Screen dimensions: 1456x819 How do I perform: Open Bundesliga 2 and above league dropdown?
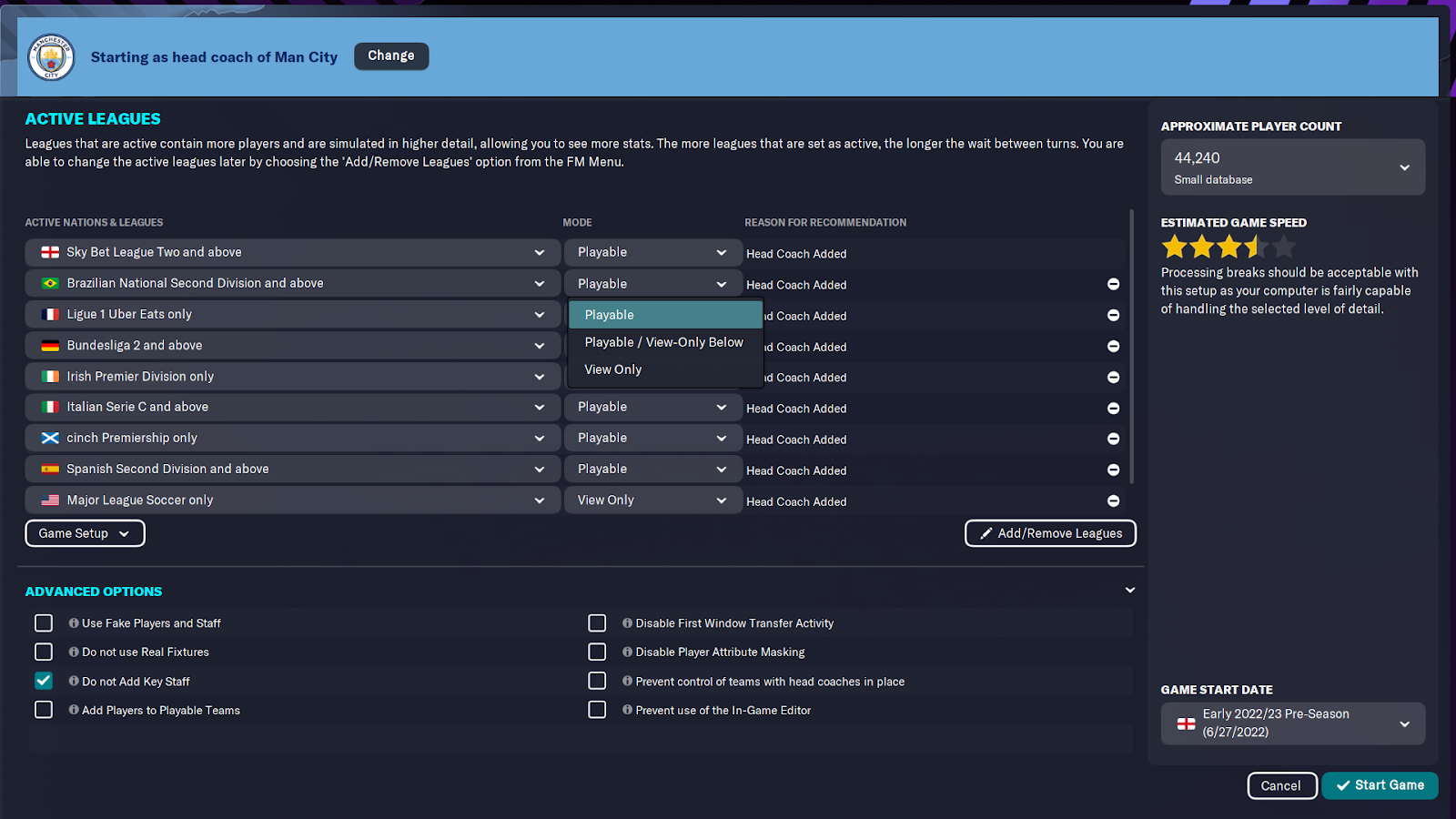click(292, 345)
